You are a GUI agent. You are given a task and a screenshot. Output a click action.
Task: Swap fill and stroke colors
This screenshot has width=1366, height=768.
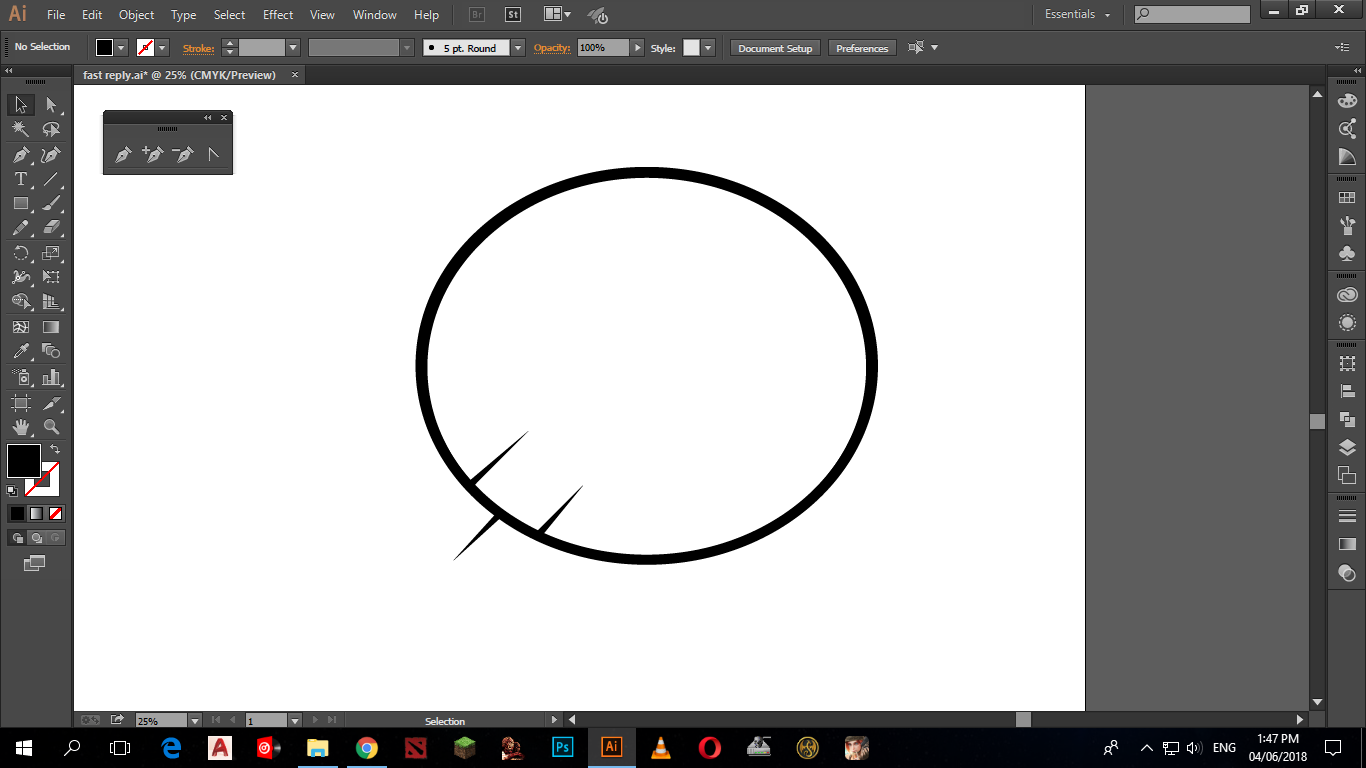55,449
